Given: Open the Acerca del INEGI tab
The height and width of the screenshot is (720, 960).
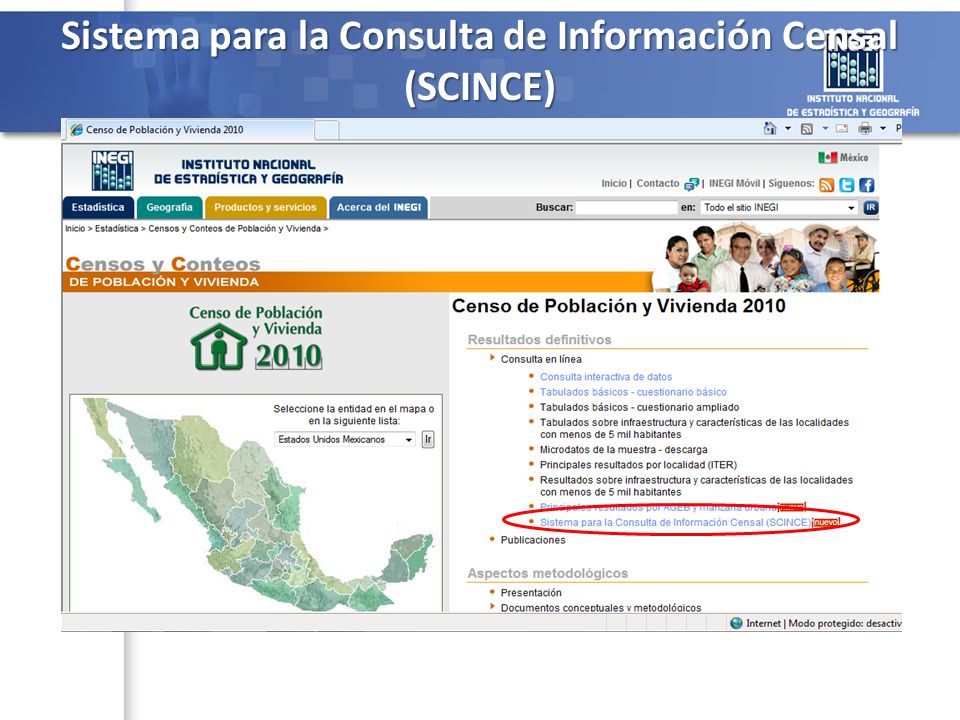Looking at the screenshot, I should (x=378, y=208).
